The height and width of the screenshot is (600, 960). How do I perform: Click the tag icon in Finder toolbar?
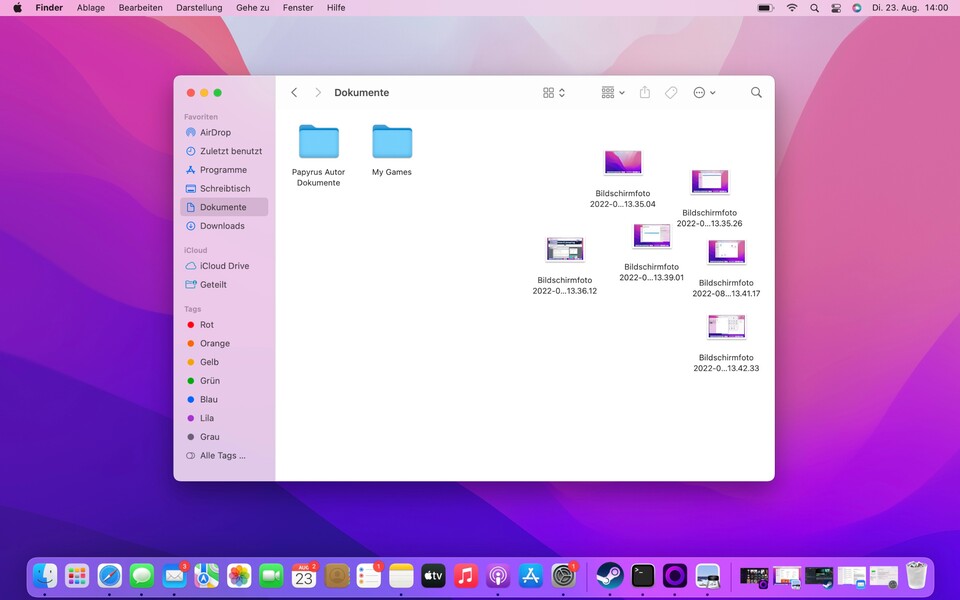[671, 92]
